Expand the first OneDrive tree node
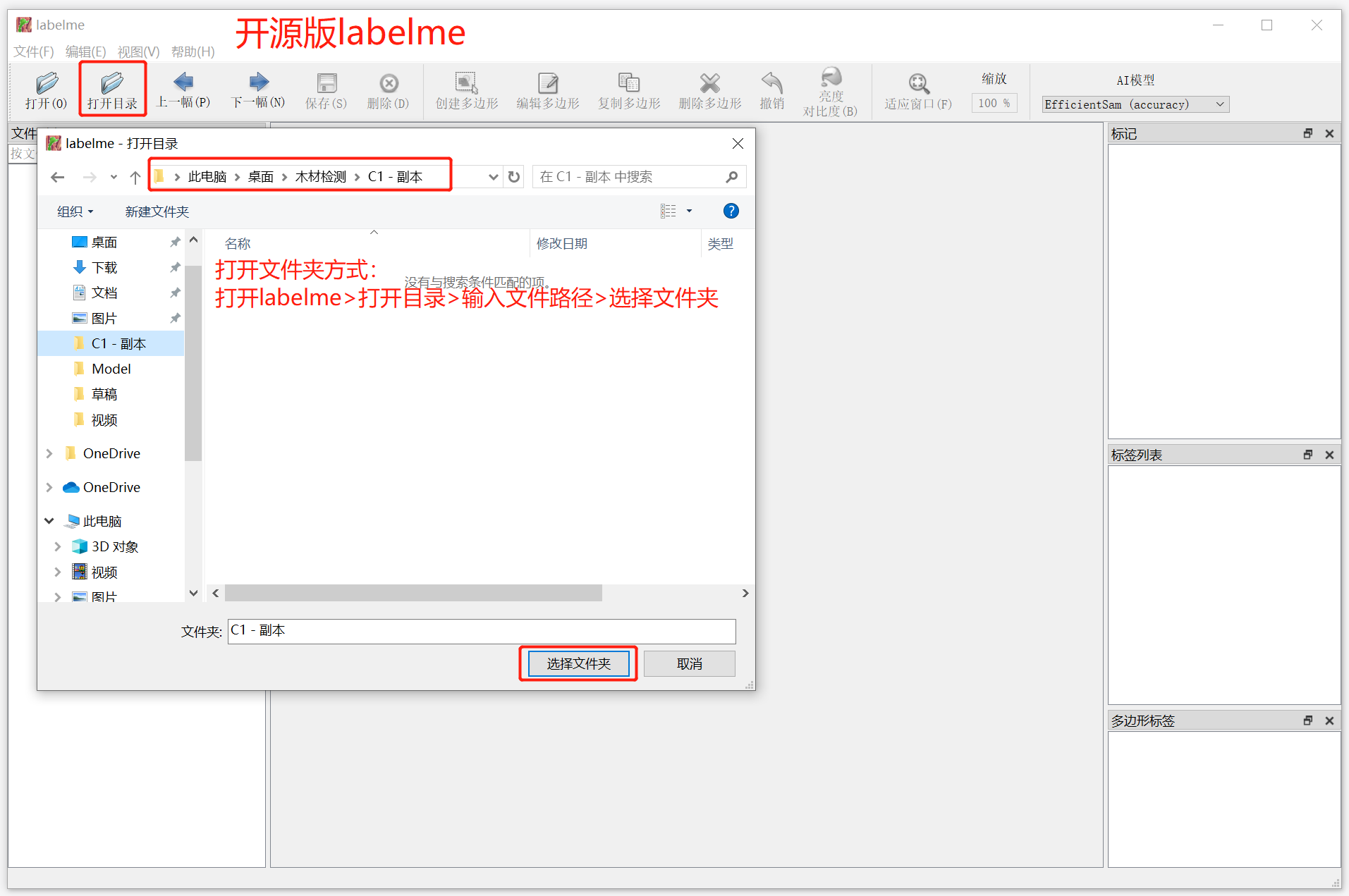This screenshot has width=1349, height=896. [x=49, y=453]
